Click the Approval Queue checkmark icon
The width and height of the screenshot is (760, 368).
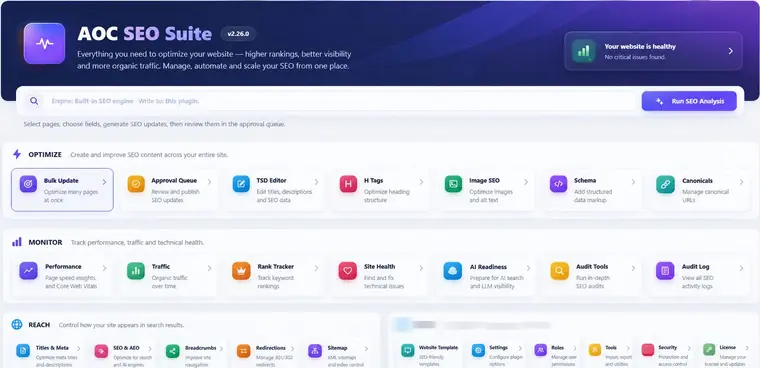click(136, 184)
